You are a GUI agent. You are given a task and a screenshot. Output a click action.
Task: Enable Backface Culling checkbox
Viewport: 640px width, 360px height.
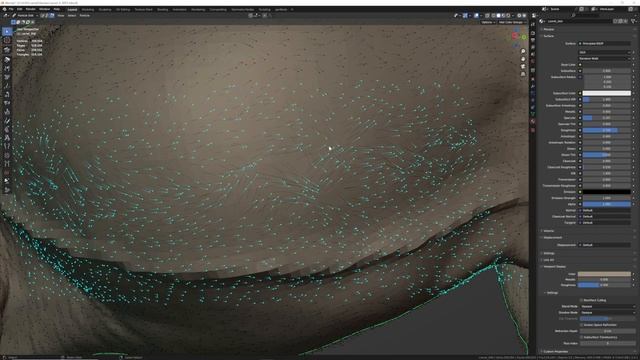click(x=581, y=300)
